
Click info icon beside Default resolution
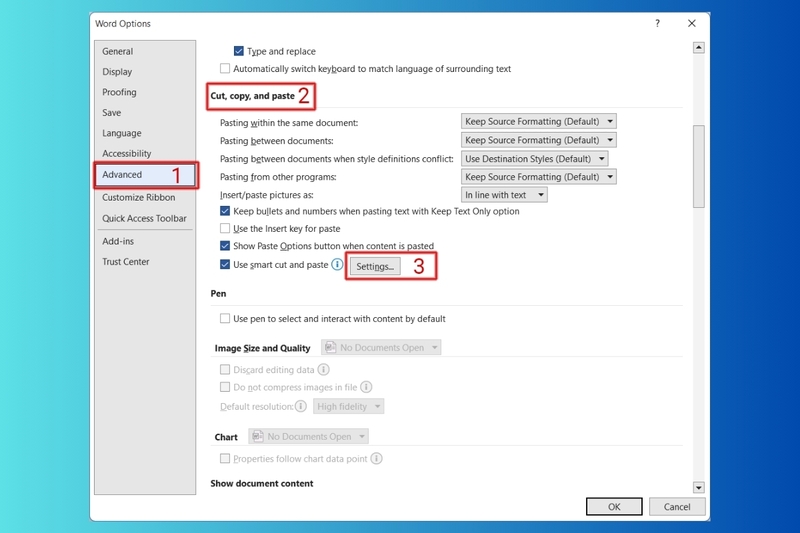[x=301, y=406]
